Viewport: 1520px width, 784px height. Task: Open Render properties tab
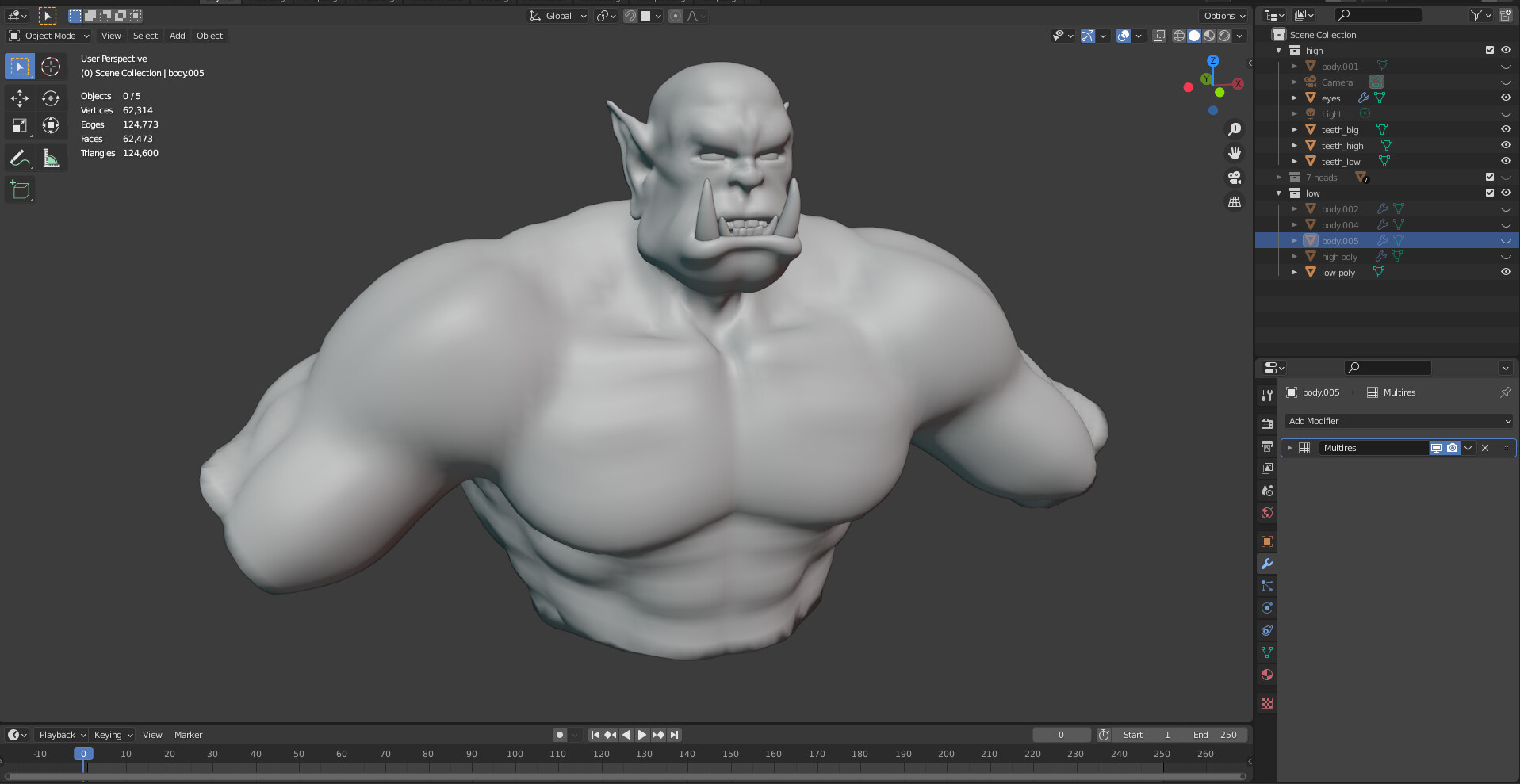point(1267,423)
